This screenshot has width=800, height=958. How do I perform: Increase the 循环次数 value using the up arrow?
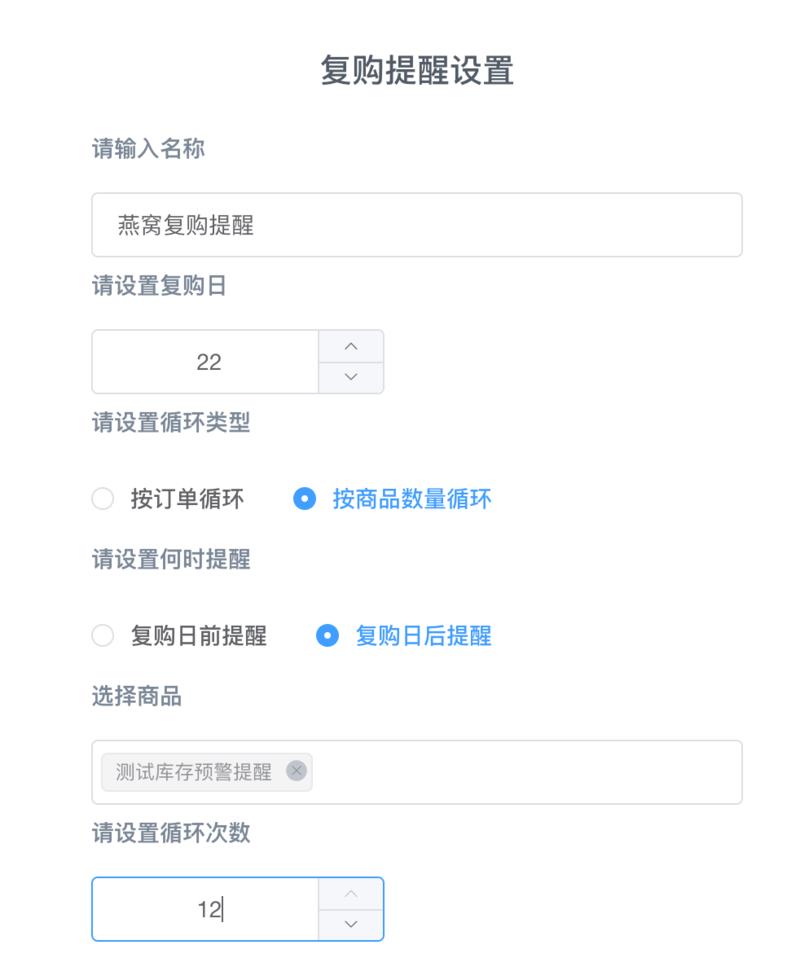click(352, 895)
